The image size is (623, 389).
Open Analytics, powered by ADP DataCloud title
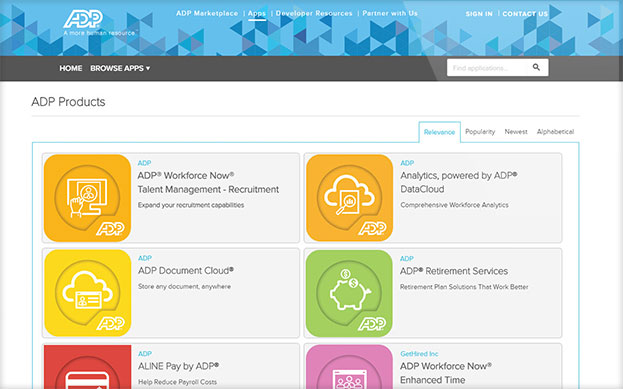pyautogui.click(x=459, y=182)
